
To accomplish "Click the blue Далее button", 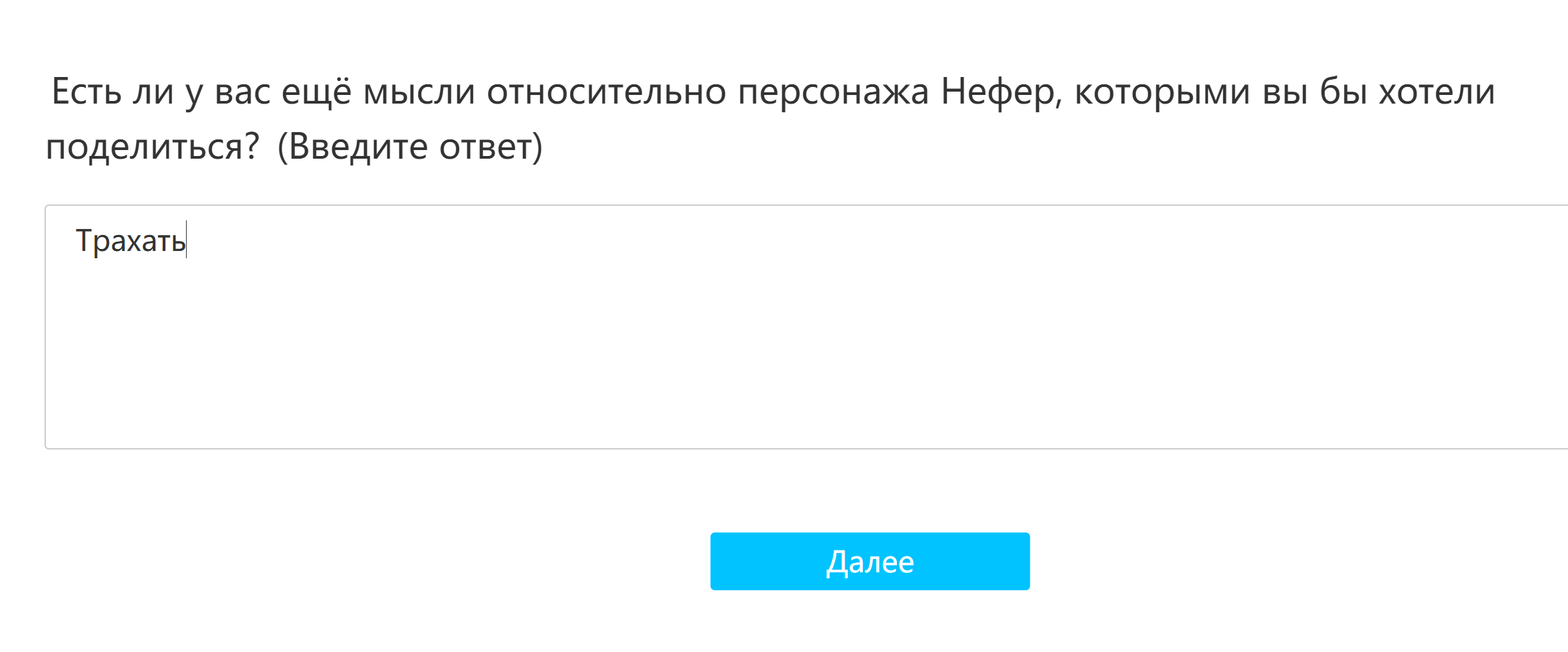I will point(870,561).
